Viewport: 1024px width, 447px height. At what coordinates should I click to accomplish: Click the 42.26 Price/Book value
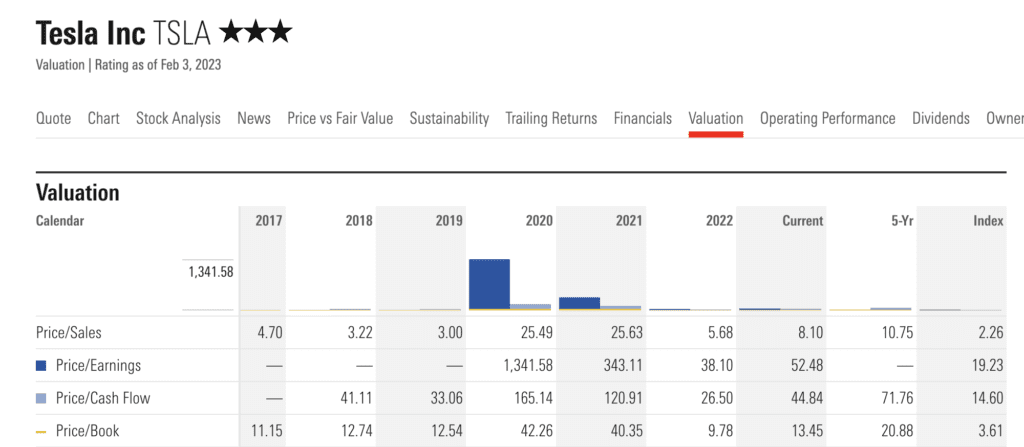(x=536, y=431)
